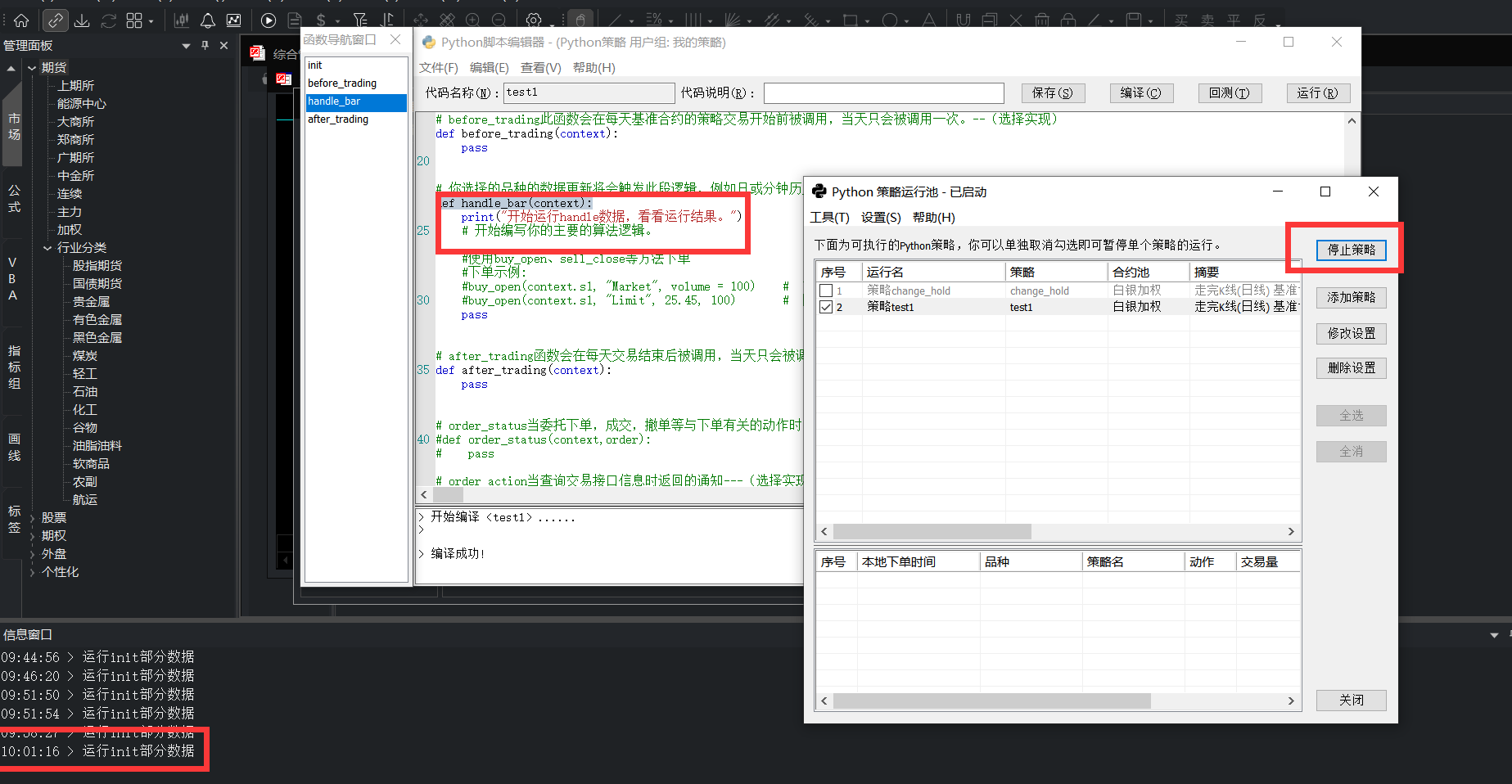Open the 查看(V) menu in script editor
The height and width of the screenshot is (784, 1512).
click(541, 68)
